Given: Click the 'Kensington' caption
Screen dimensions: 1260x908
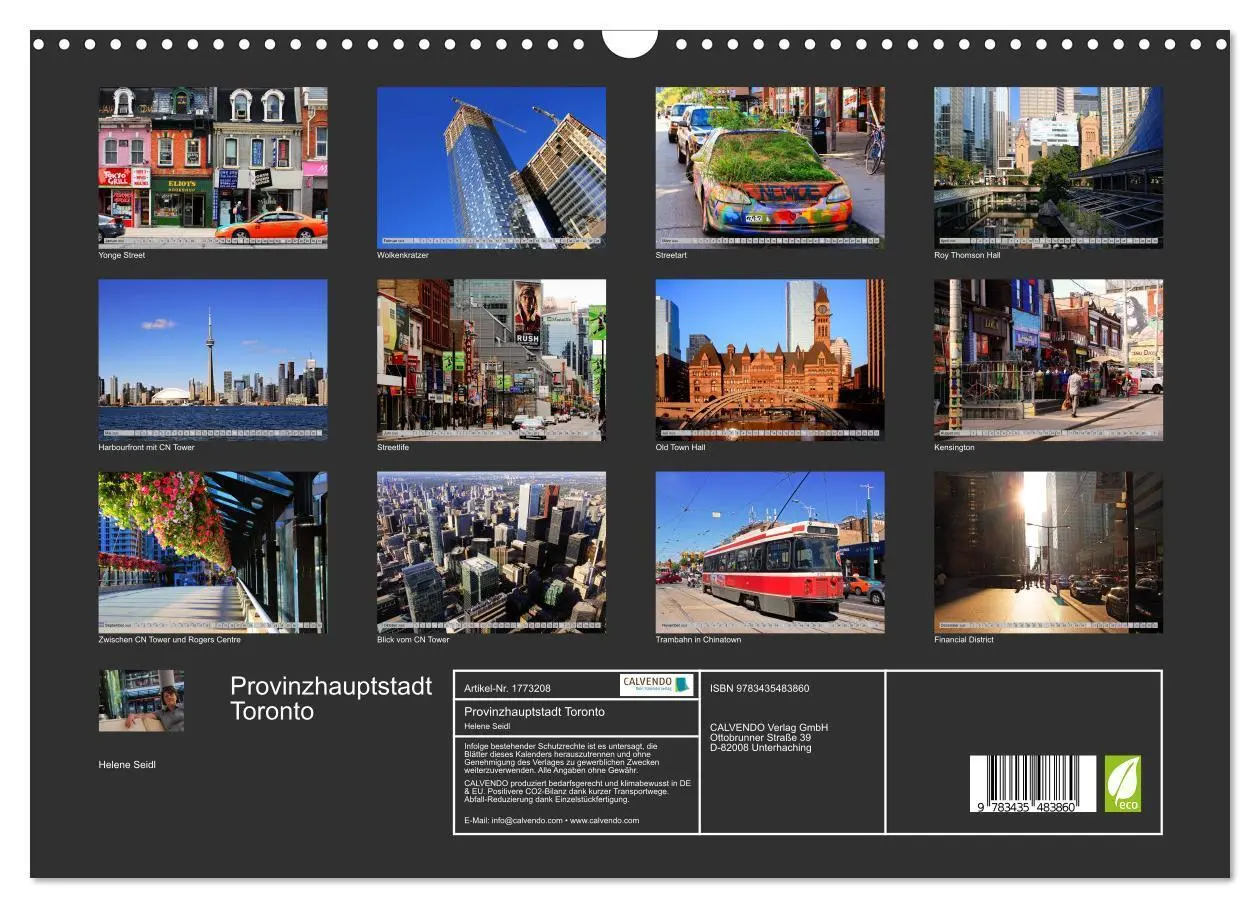Looking at the screenshot, I should pyautogui.click(x=954, y=447).
